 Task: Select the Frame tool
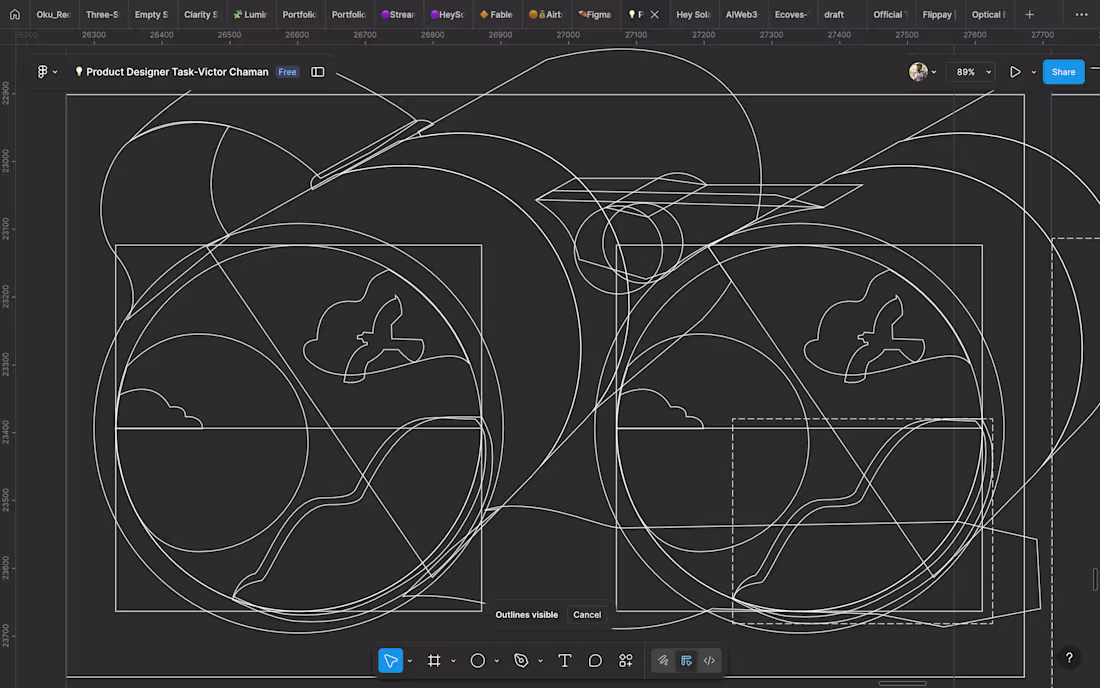tap(434, 661)
